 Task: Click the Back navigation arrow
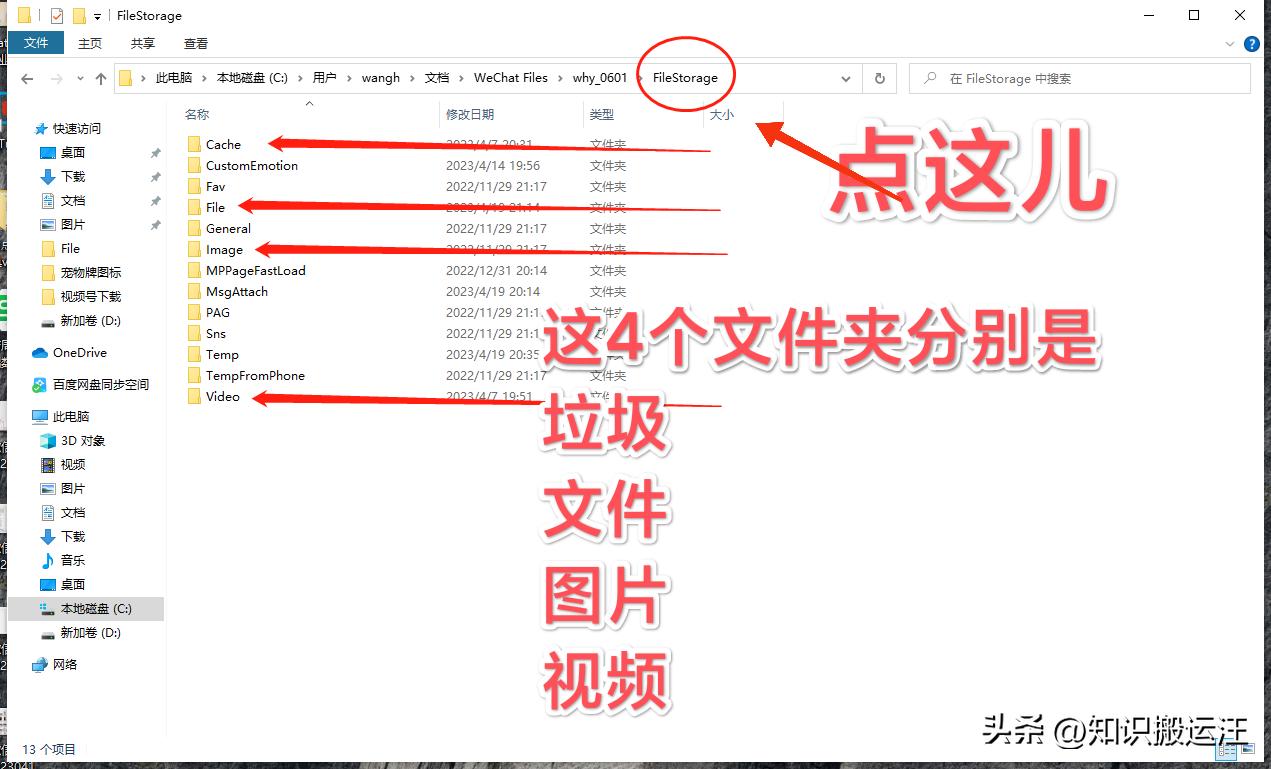(26, 78)
